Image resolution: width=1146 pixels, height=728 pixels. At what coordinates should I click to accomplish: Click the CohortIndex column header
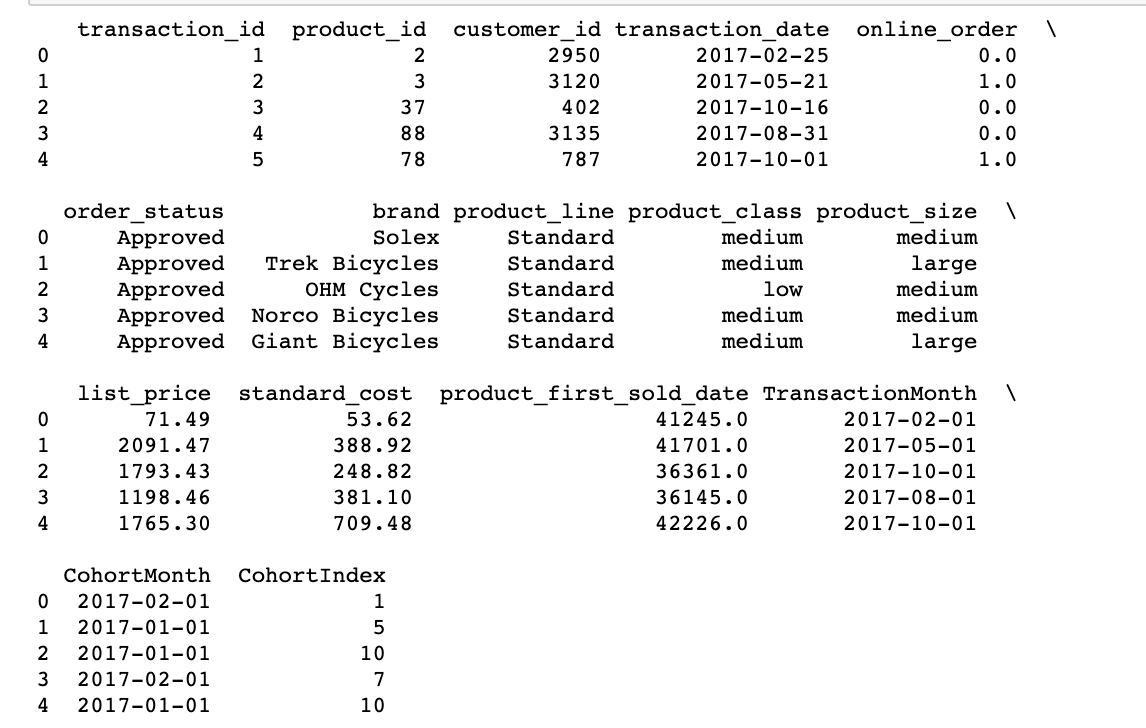tap(311, 576)
